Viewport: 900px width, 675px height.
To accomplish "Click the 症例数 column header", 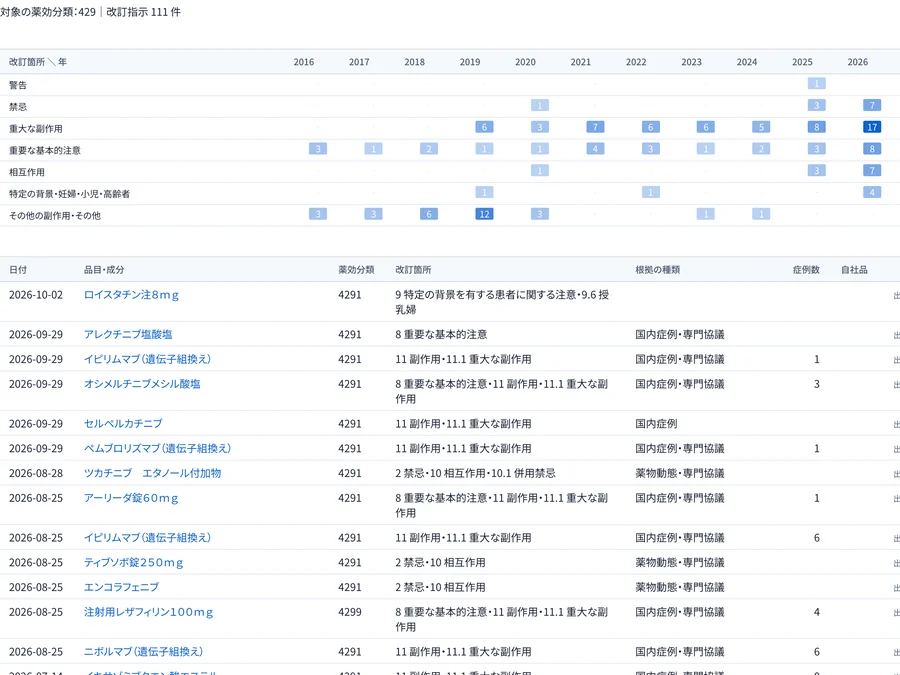I will coord(806,270).
